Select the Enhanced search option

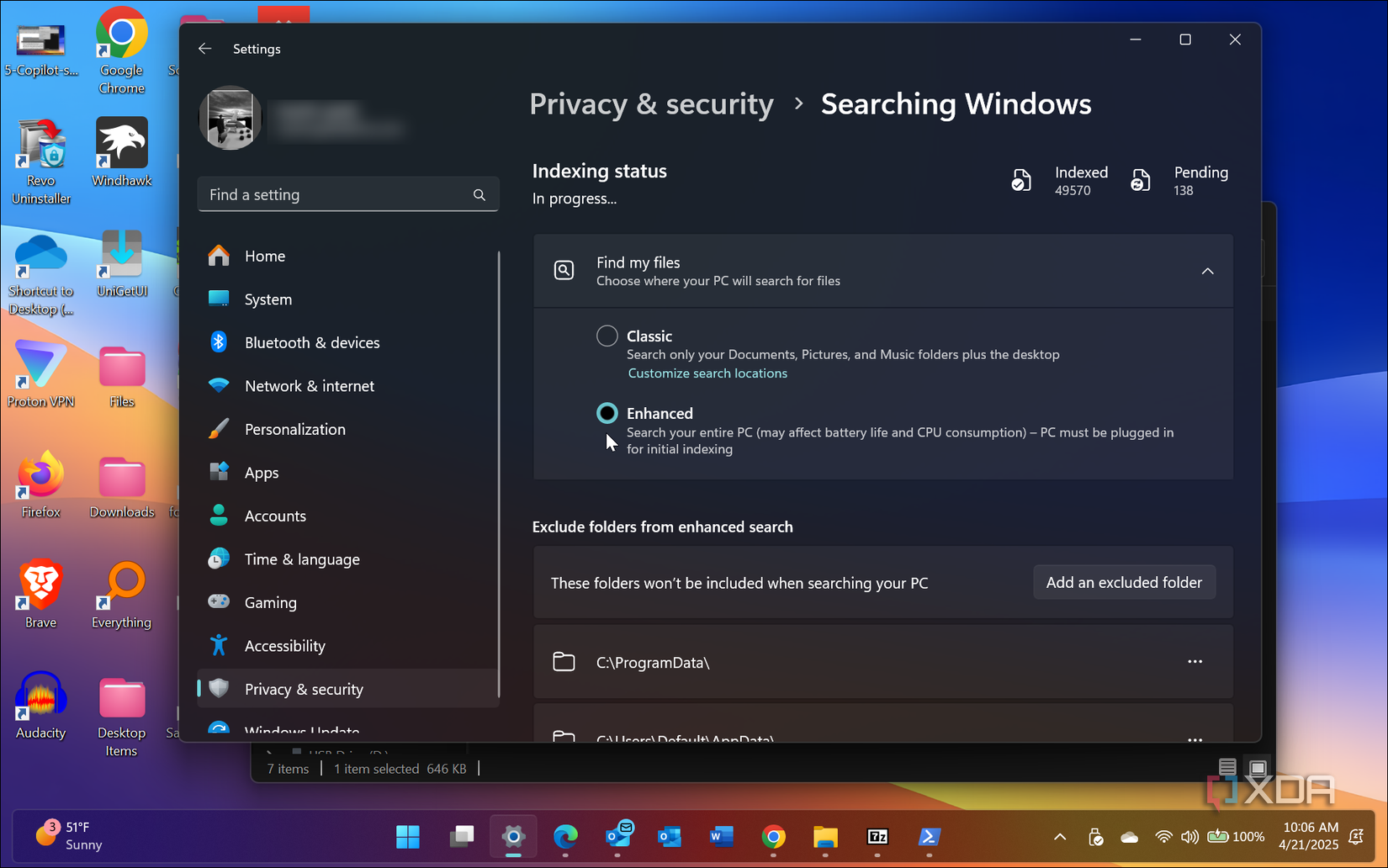(607, 413)
